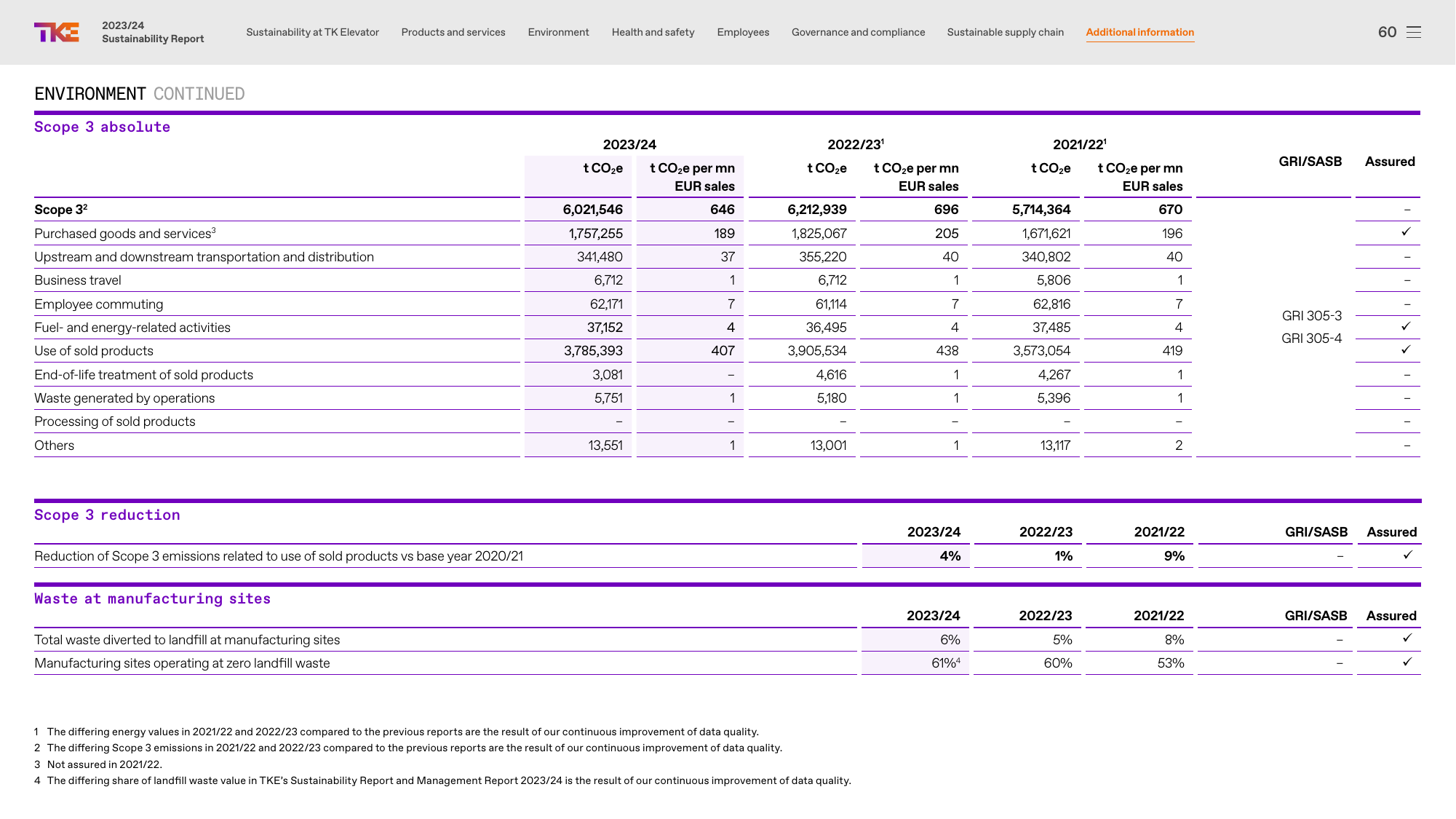Image resolution: width=1456 pixels, height=819 pixels.
Task: Click page number 60
Action: pos(1387,32)
